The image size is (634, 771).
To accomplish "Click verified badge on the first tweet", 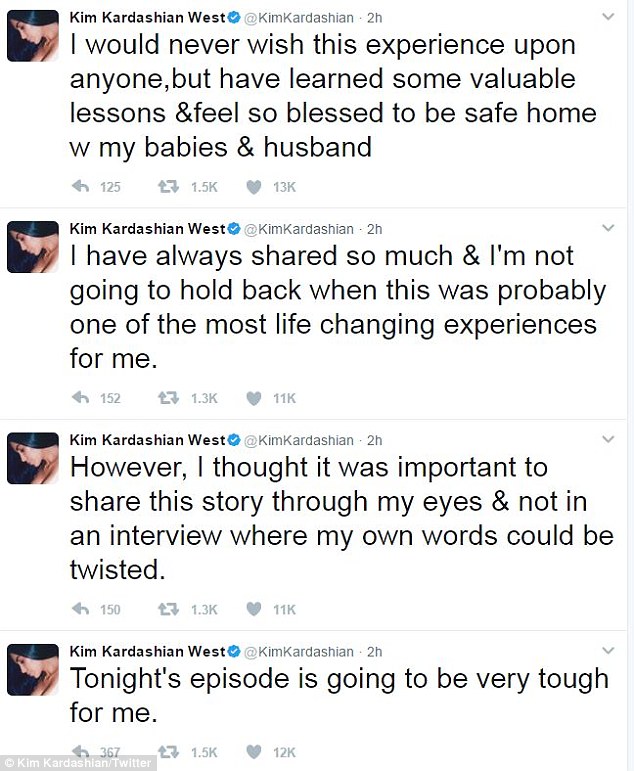I will (x=234, y=18).
